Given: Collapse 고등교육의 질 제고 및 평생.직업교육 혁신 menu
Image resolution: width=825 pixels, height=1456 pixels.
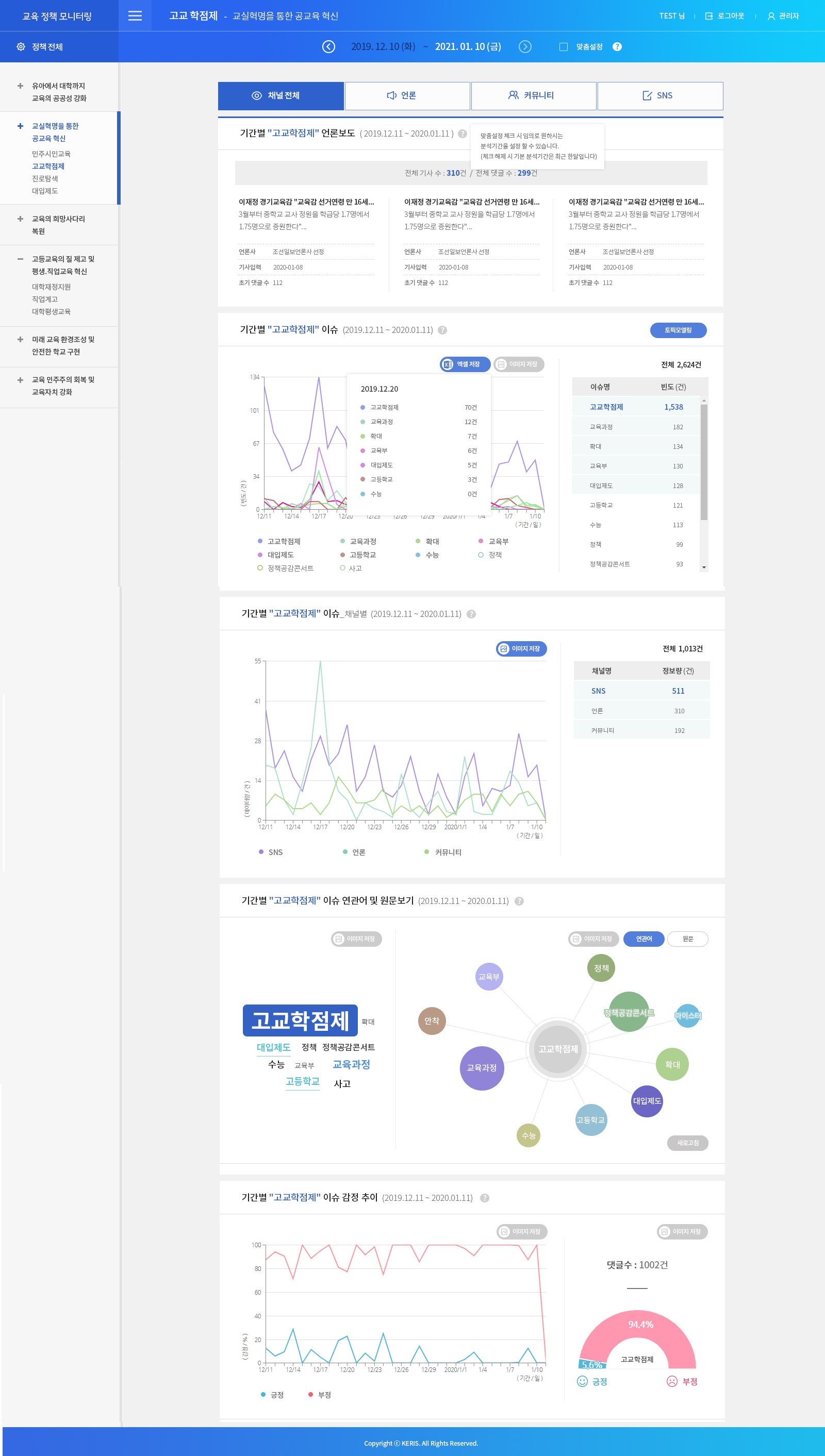Looking at the screenshot, I should (x=21, y=259).
